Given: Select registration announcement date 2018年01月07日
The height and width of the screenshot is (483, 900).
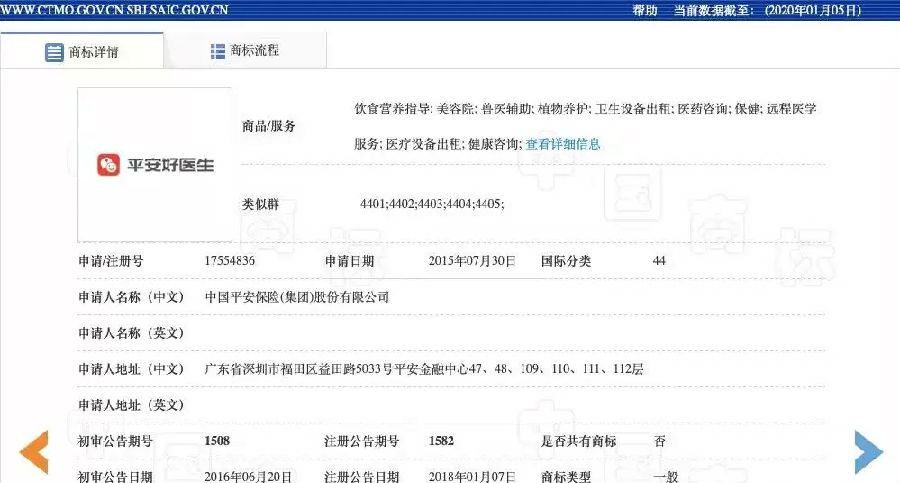Looking at the screenshot, I should point(472,477).
